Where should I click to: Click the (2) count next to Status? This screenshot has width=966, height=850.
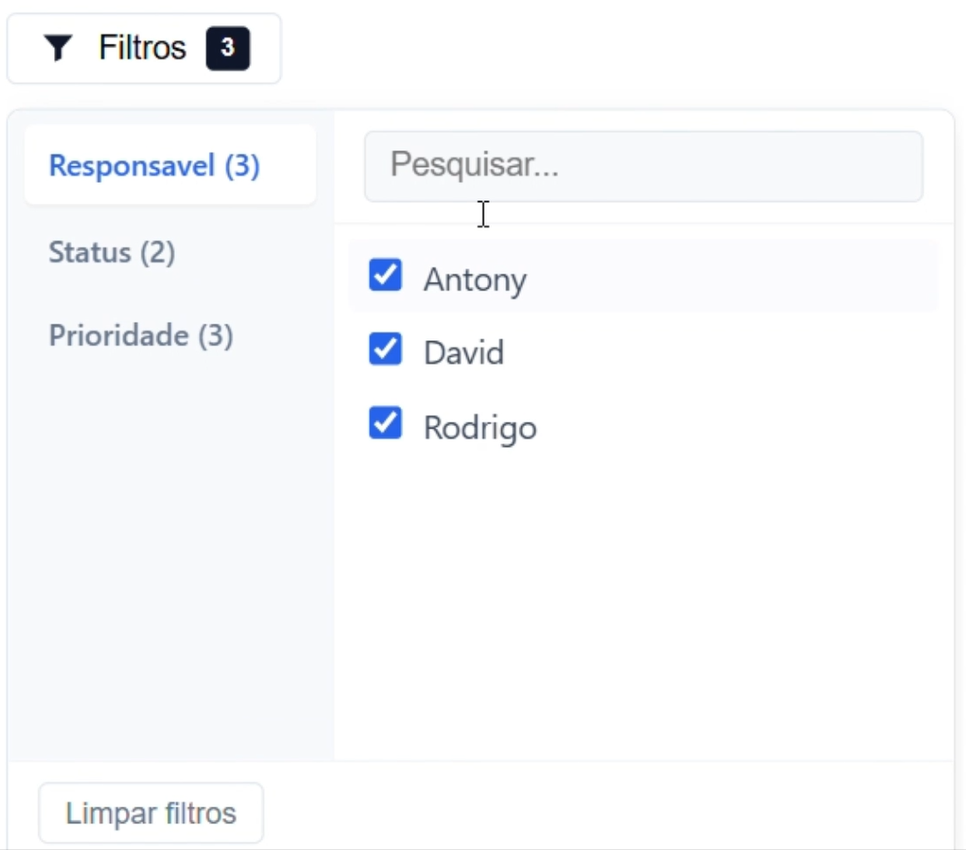(x=157, y=252)
